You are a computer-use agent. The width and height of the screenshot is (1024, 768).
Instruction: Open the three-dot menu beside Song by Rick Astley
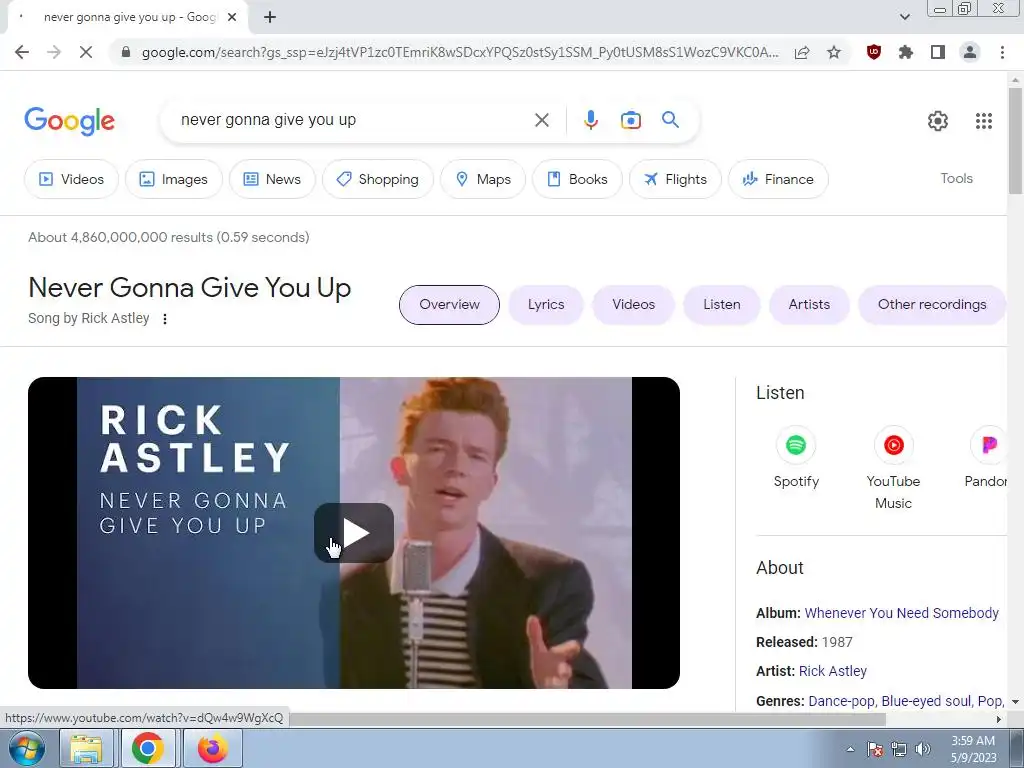(x=165, y=319)
